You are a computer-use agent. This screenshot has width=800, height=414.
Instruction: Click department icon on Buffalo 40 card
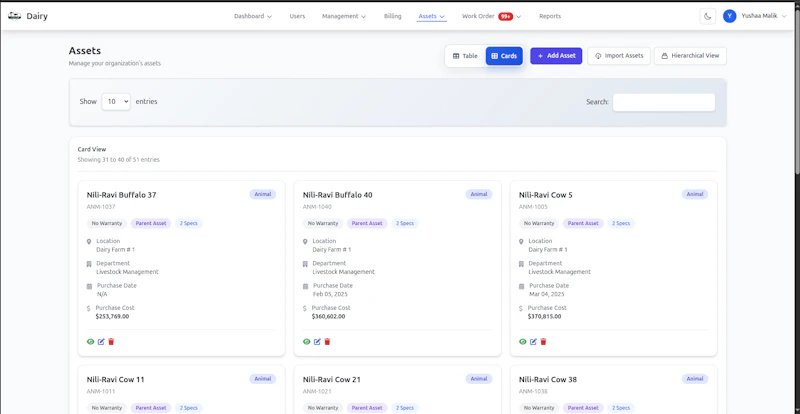[x=305, y=264]
